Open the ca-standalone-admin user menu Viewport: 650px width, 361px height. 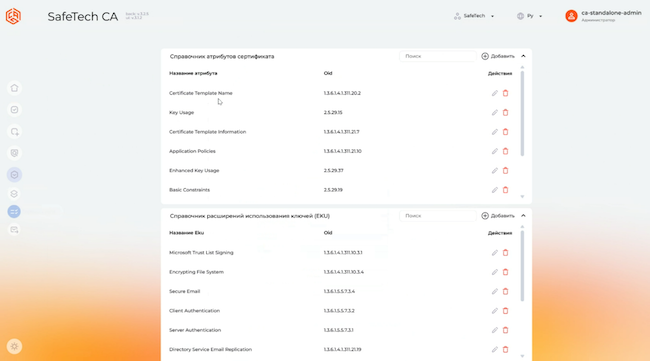click(603, 16)
